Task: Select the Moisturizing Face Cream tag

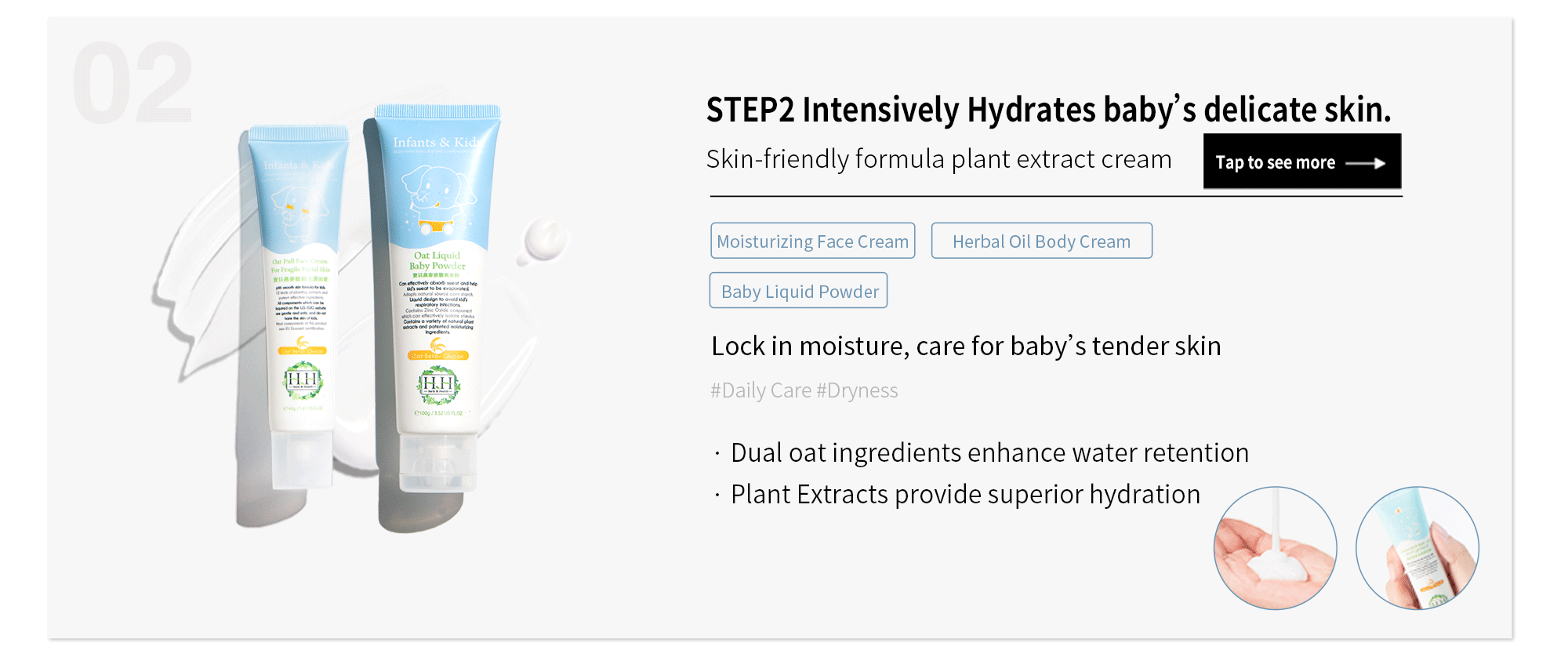Action: (x=812, y=241)
